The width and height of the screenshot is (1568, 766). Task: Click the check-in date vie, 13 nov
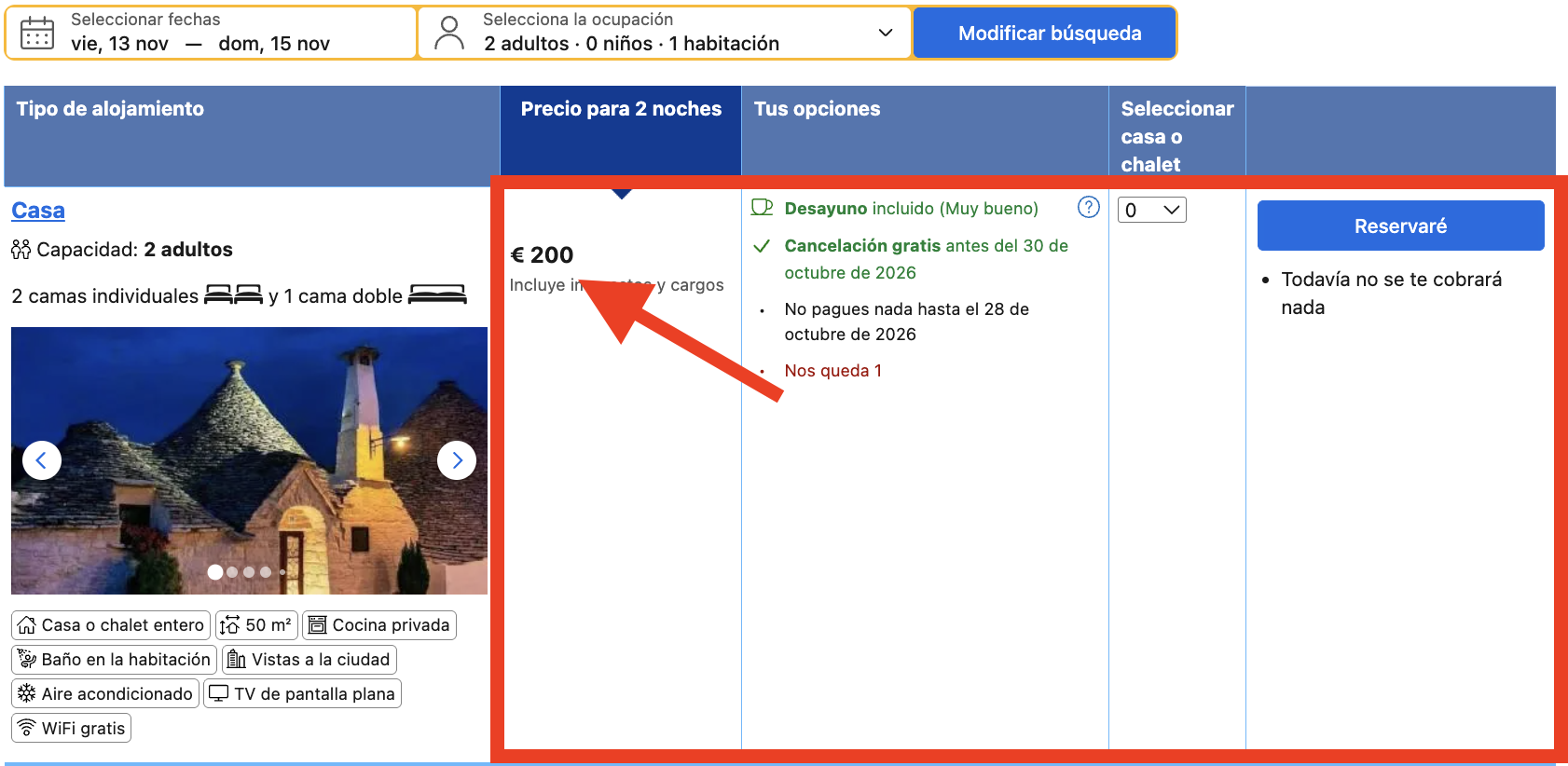click(x=120, y=44)
